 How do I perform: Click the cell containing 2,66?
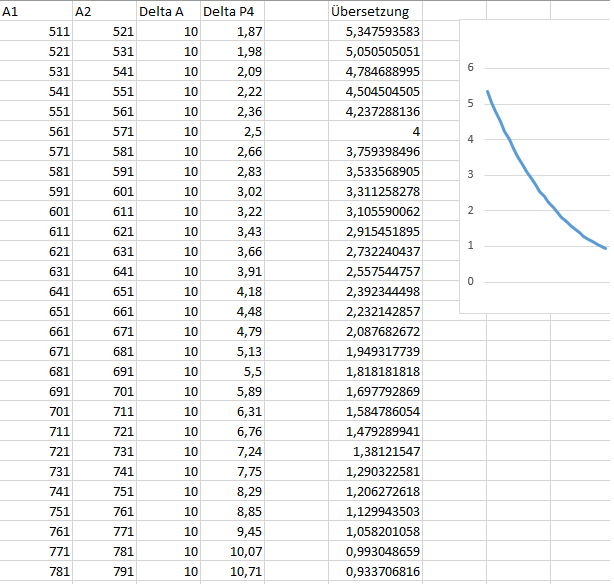click(233, 151)
